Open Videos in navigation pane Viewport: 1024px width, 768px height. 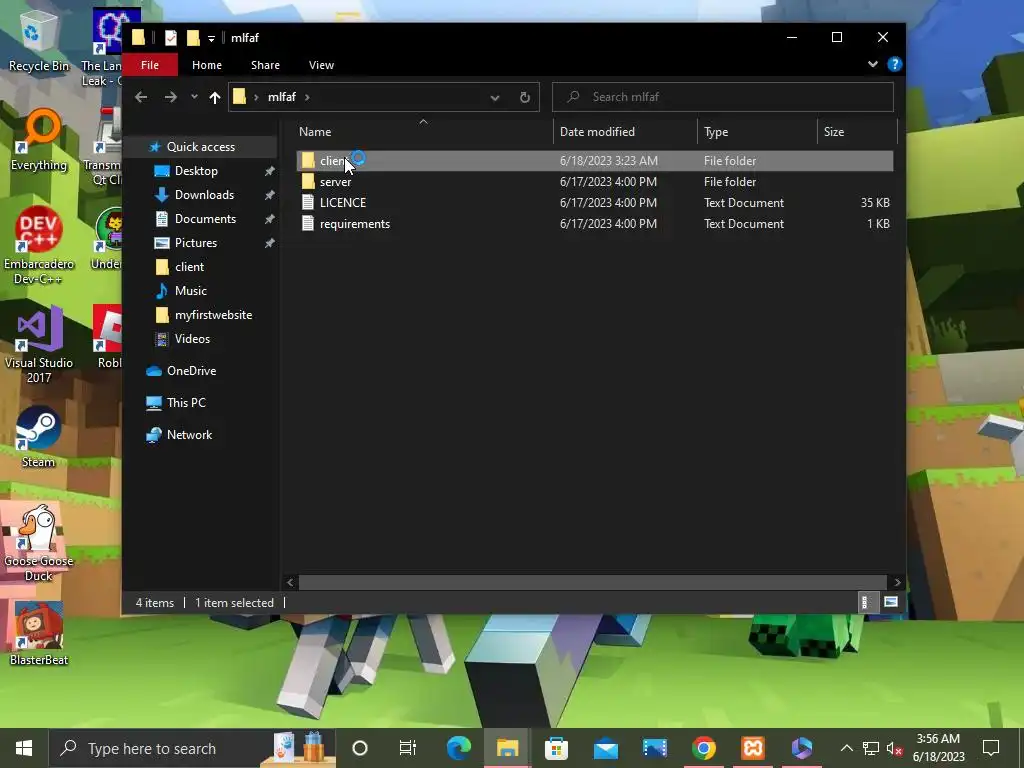[192, 339]
